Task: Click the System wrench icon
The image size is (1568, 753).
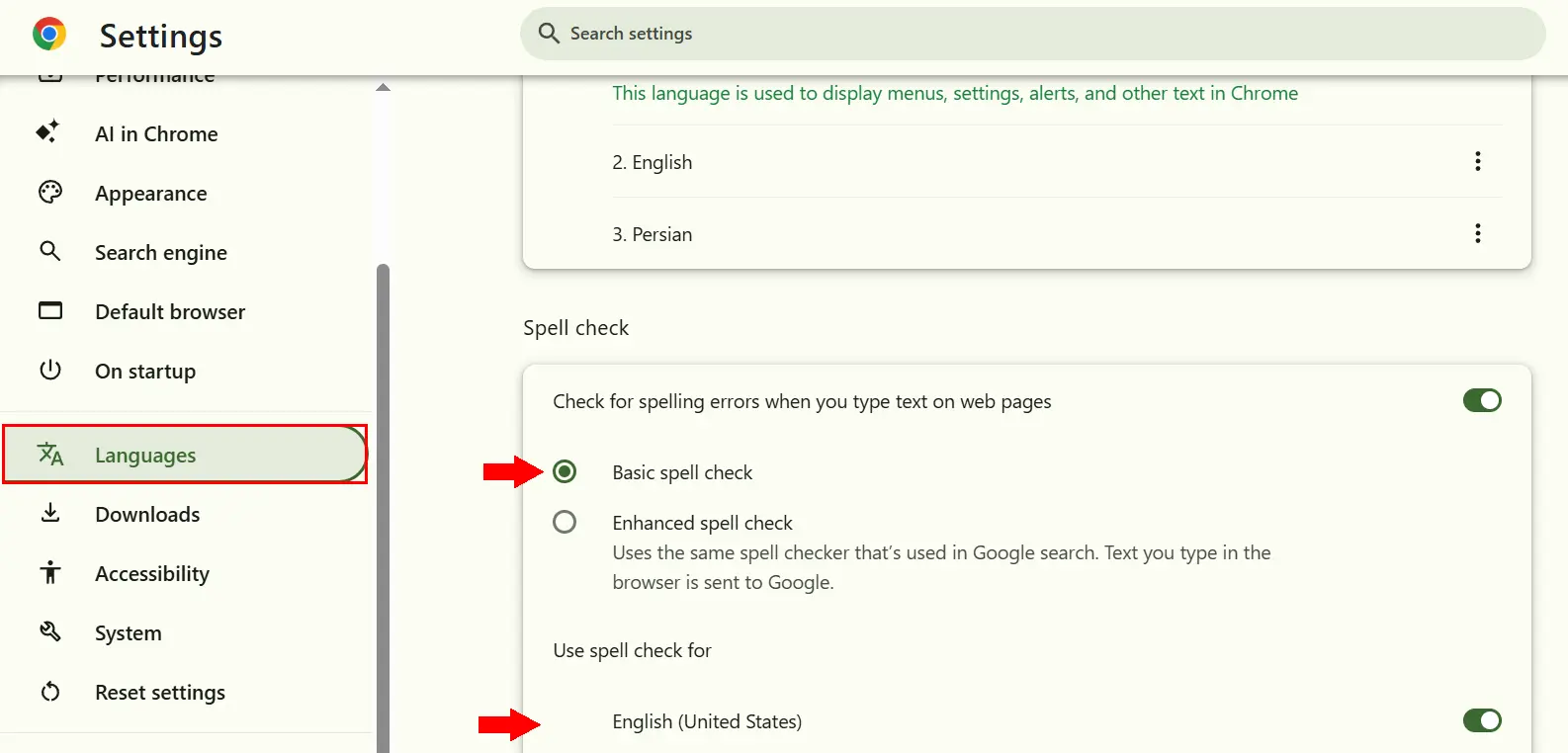Action: pos(50,631)
